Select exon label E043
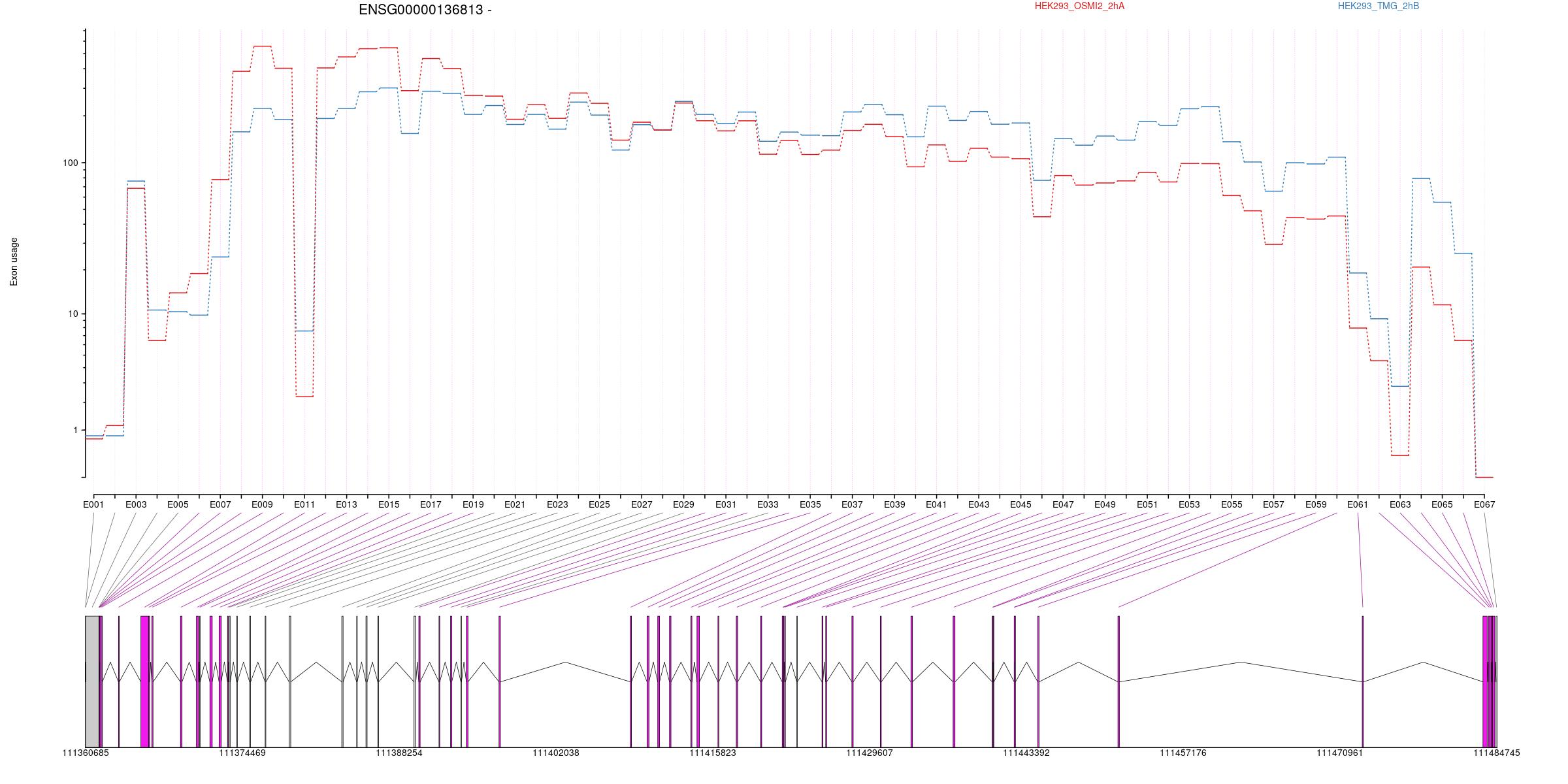 [x=979, y=504]
